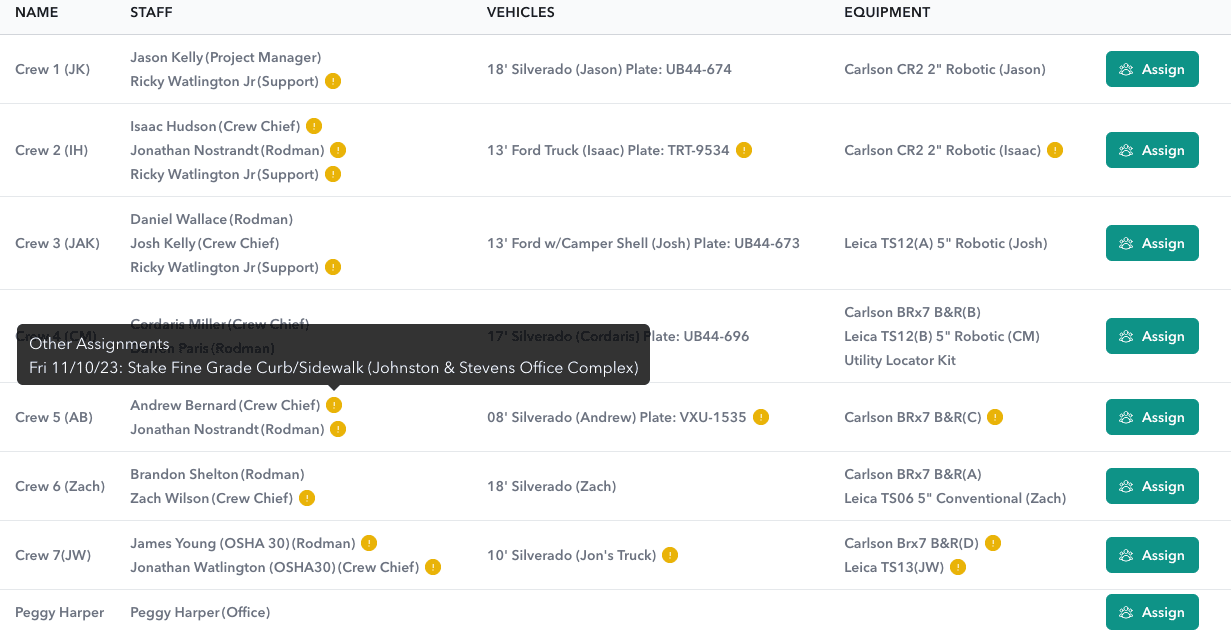
Task: Click warning icon beside Zach Wilson (Crew Chief)
Action: click(307, 498)
